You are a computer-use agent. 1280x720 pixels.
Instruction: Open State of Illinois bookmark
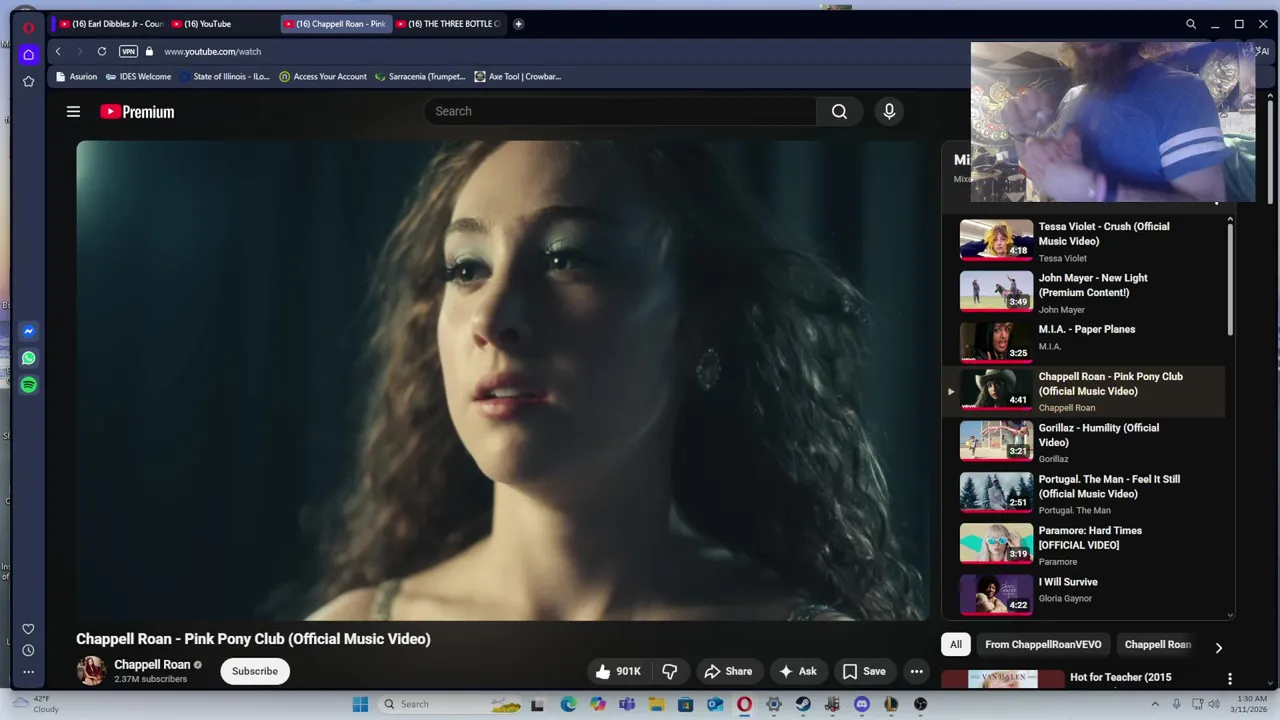225,77
